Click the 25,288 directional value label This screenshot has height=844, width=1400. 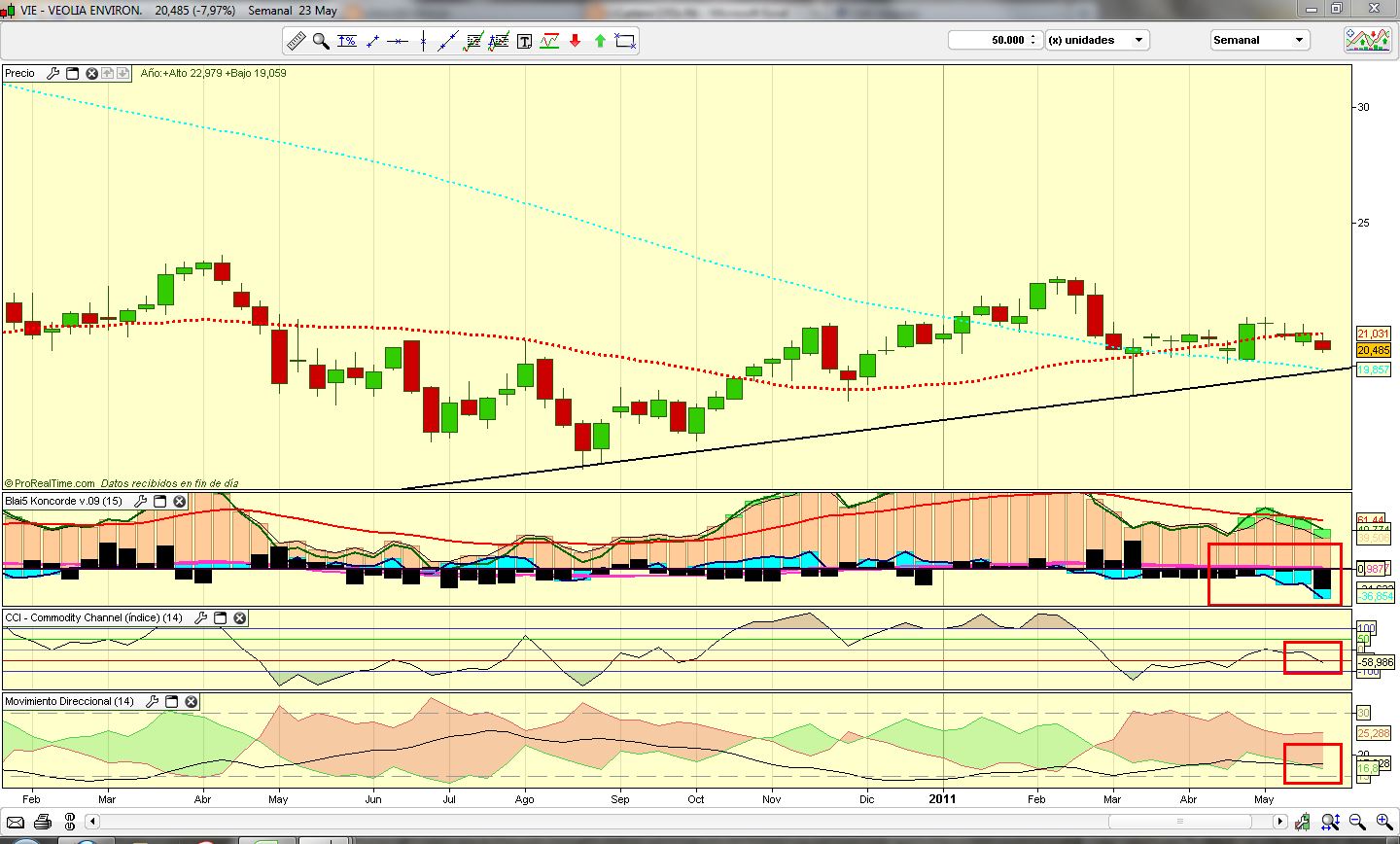click(1374, 733)
